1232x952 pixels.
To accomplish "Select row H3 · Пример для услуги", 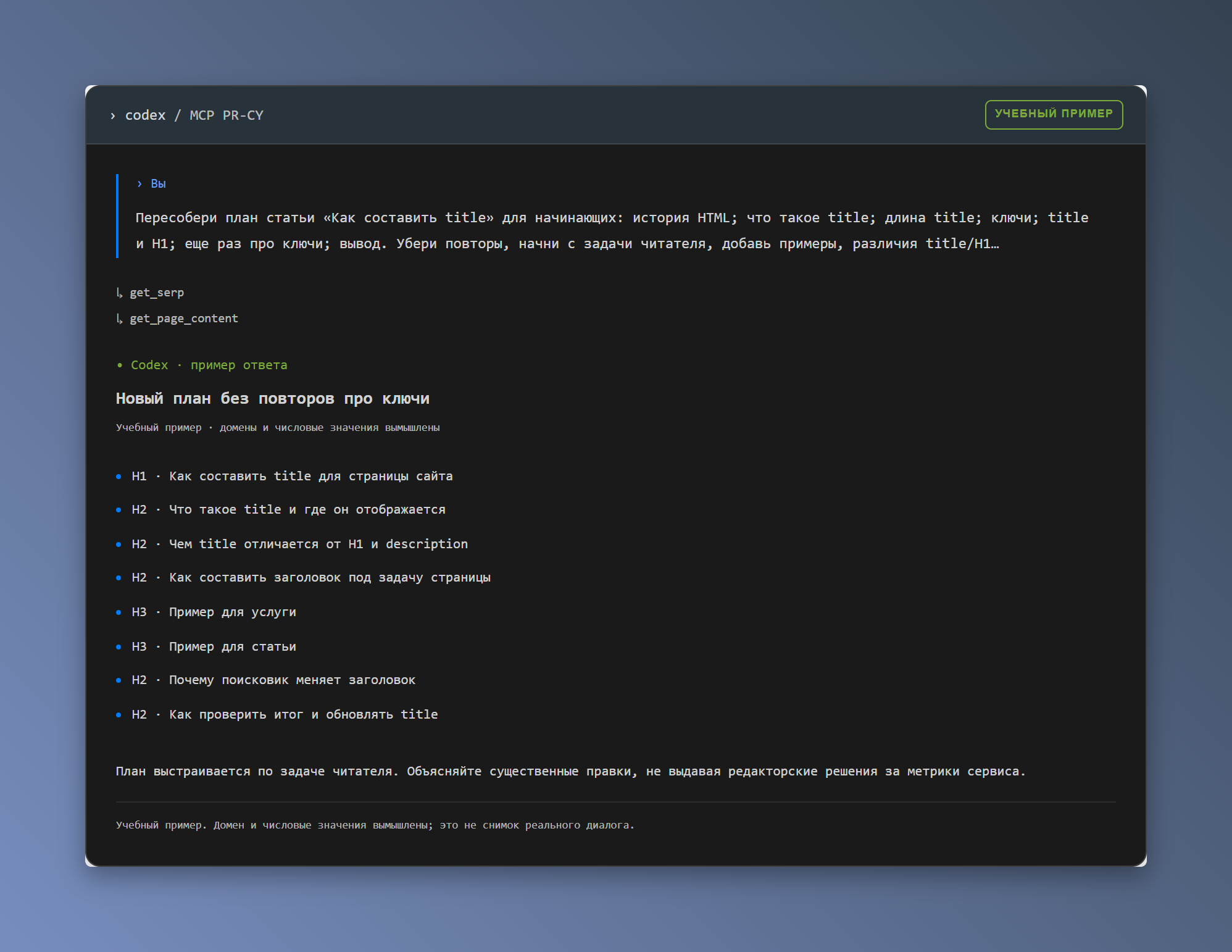I will 206,612.
